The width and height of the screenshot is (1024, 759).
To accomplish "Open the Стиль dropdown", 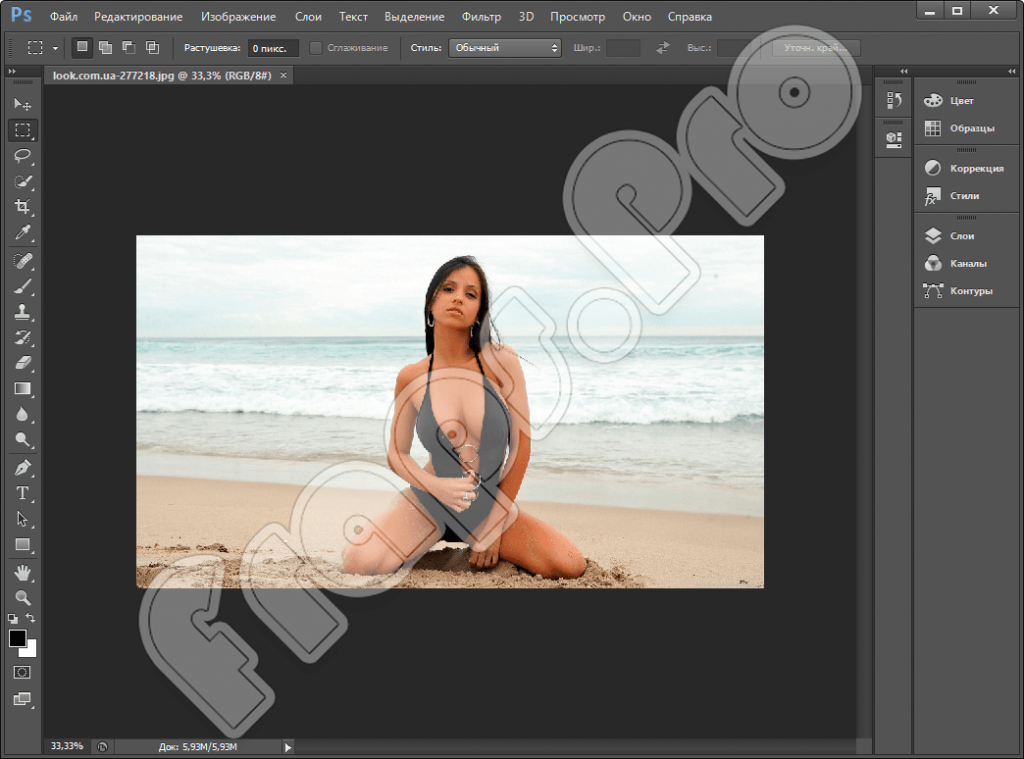I will [505, 48].
